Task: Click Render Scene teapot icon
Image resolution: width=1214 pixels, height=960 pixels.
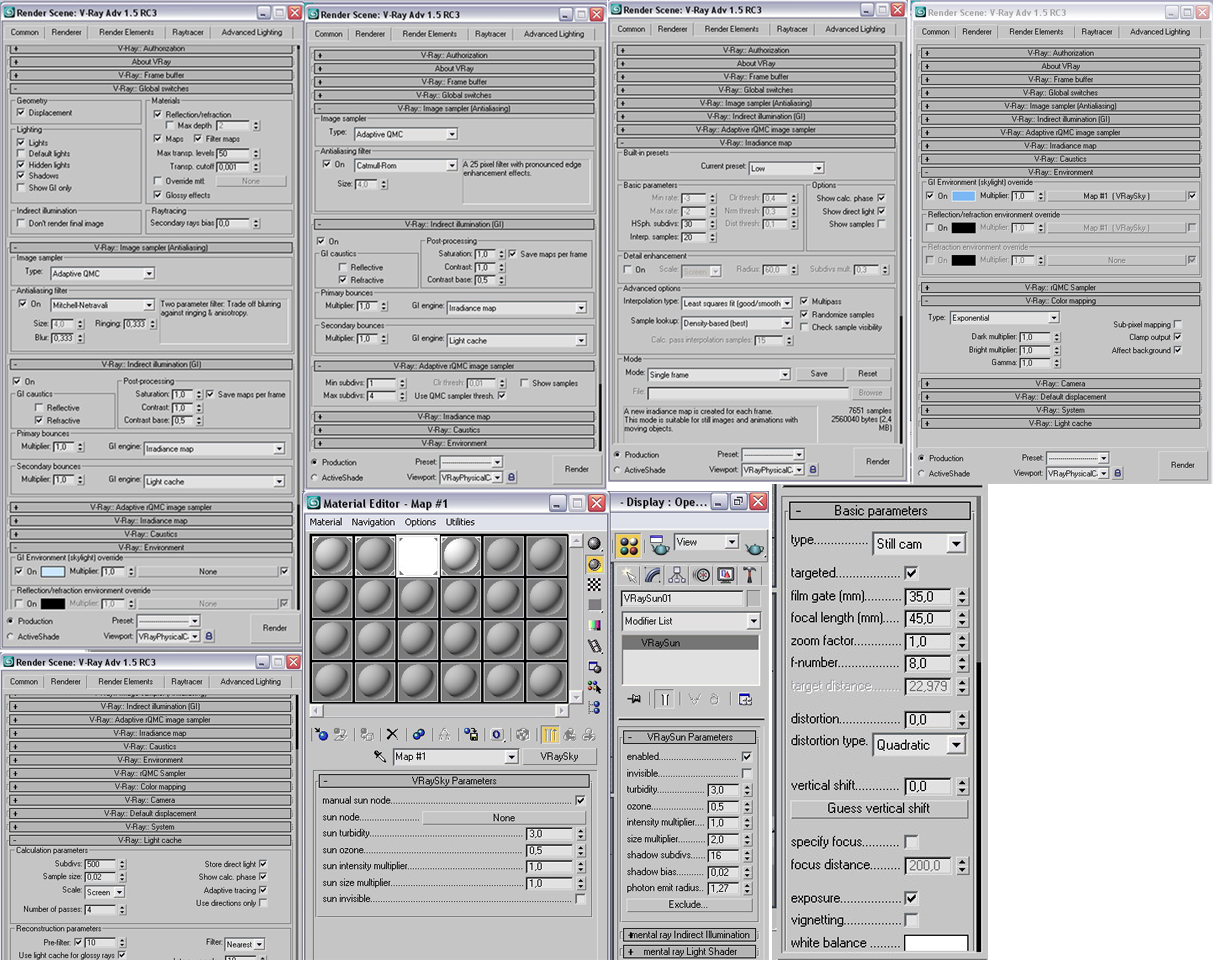Action: click(x=659, y=546)
